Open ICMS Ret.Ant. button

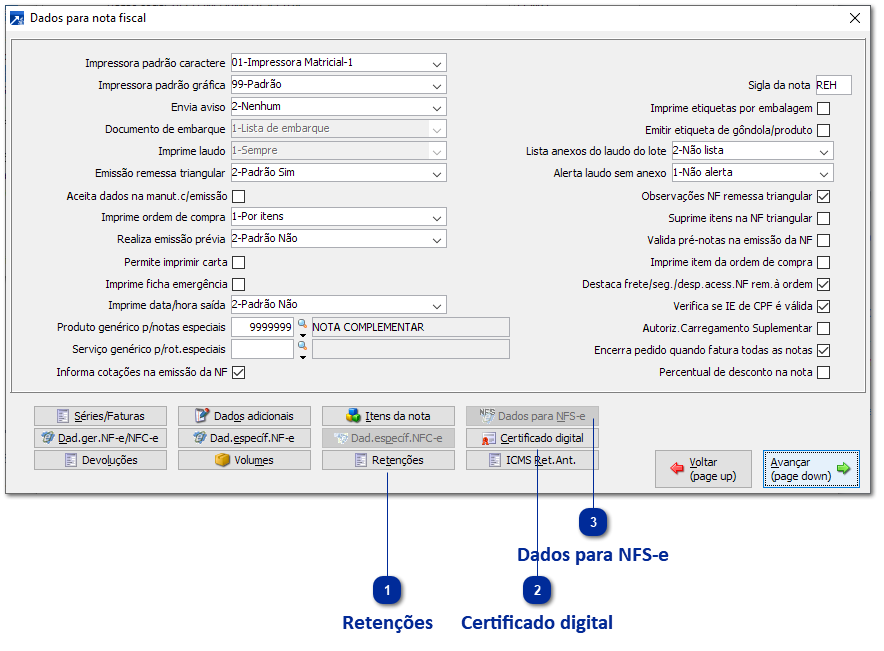tap(532, 460)
